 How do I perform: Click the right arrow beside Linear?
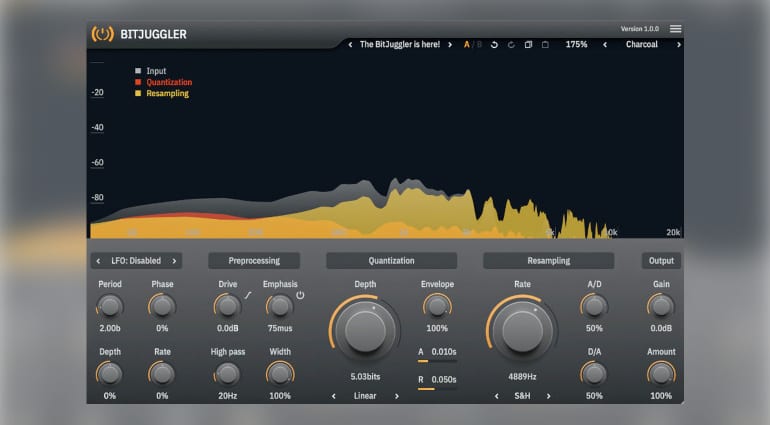tap(397, 396)
